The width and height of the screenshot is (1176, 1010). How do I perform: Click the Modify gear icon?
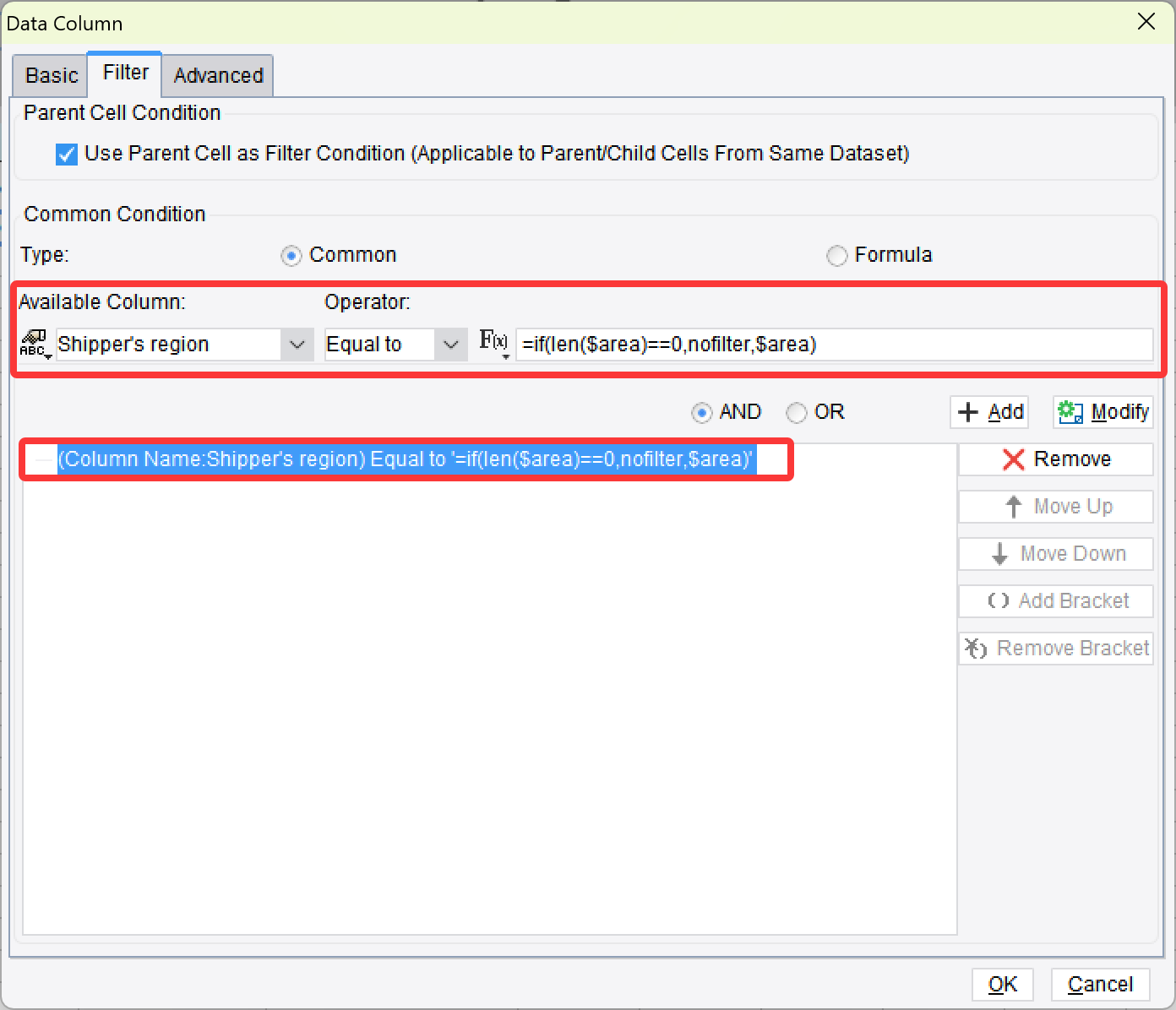click(x=1070, y=412)
